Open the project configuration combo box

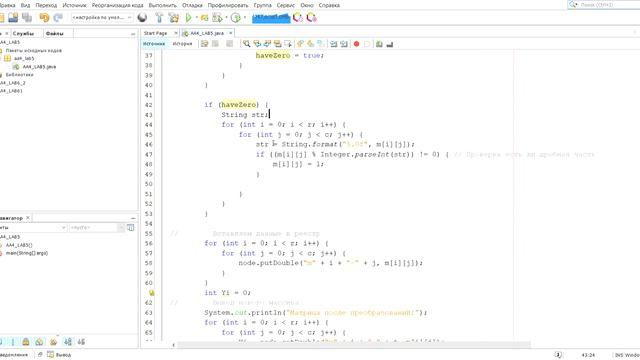pyautogui.click(x=102, y=18)
